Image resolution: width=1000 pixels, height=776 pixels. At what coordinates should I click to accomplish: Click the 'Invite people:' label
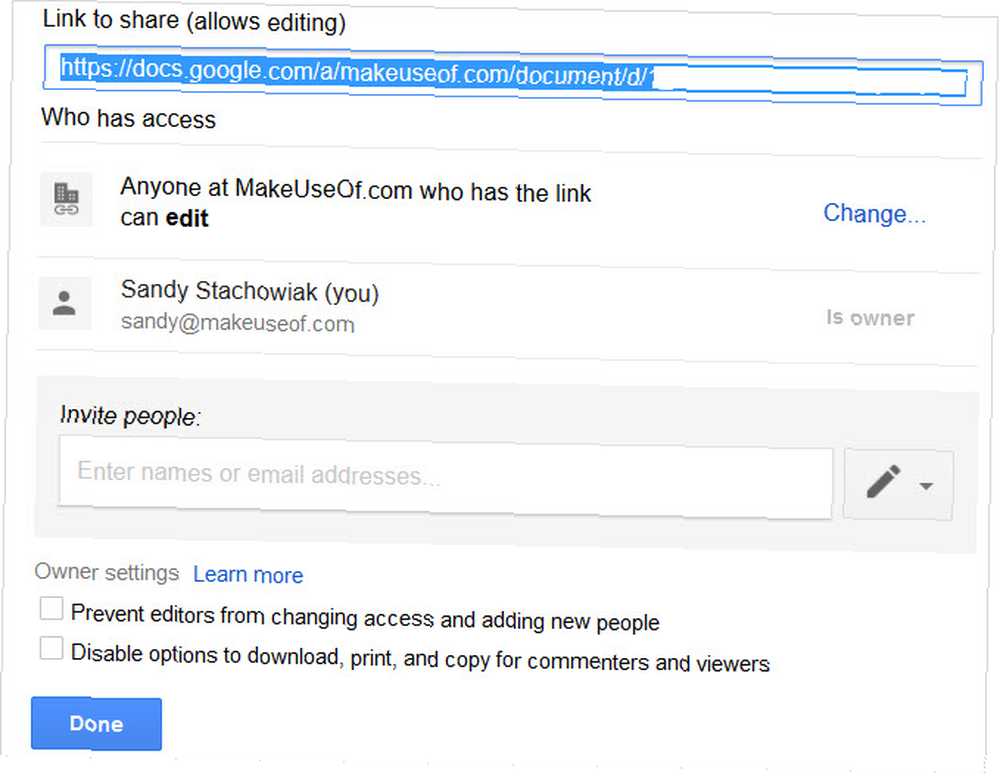click(x=130, y=416)
